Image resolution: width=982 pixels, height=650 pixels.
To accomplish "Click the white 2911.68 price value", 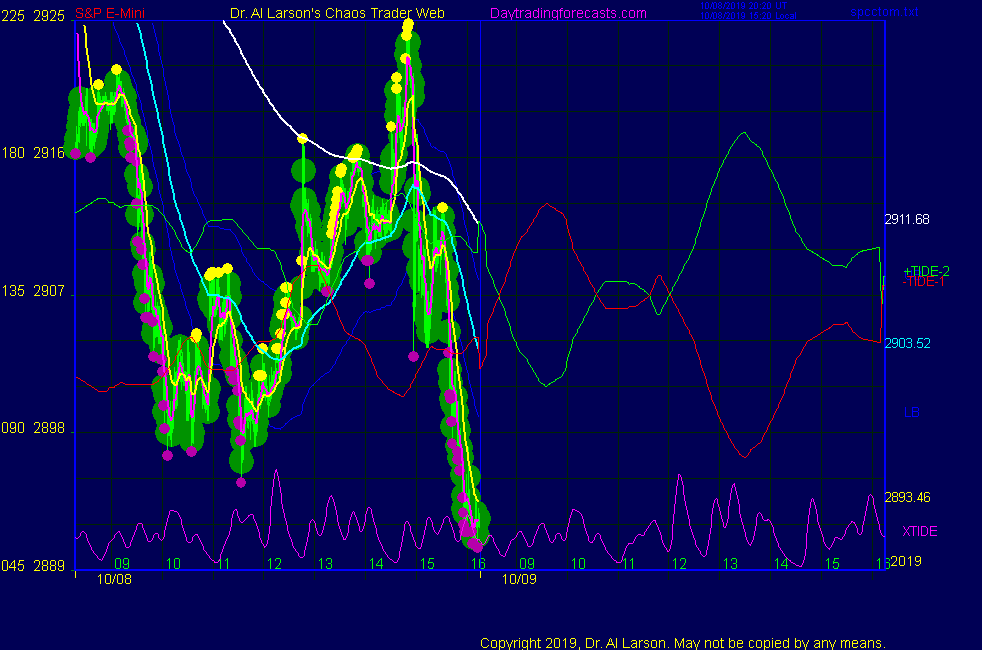I will pyautogui.click(x=907, y=219).
